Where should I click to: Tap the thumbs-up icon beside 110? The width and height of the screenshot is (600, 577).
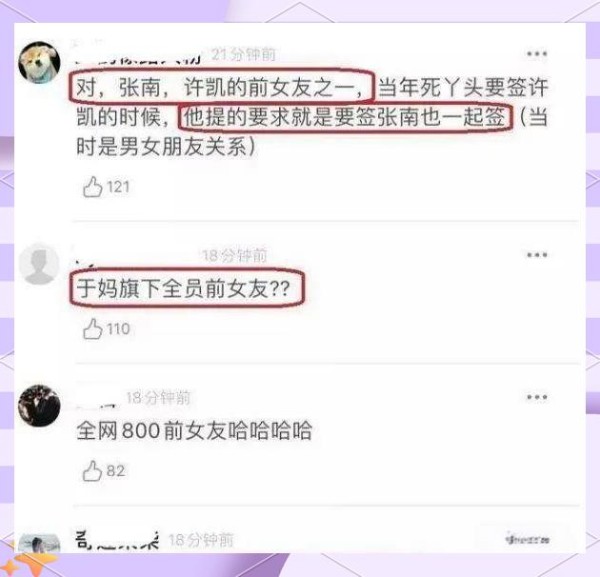tap(93, 329)
